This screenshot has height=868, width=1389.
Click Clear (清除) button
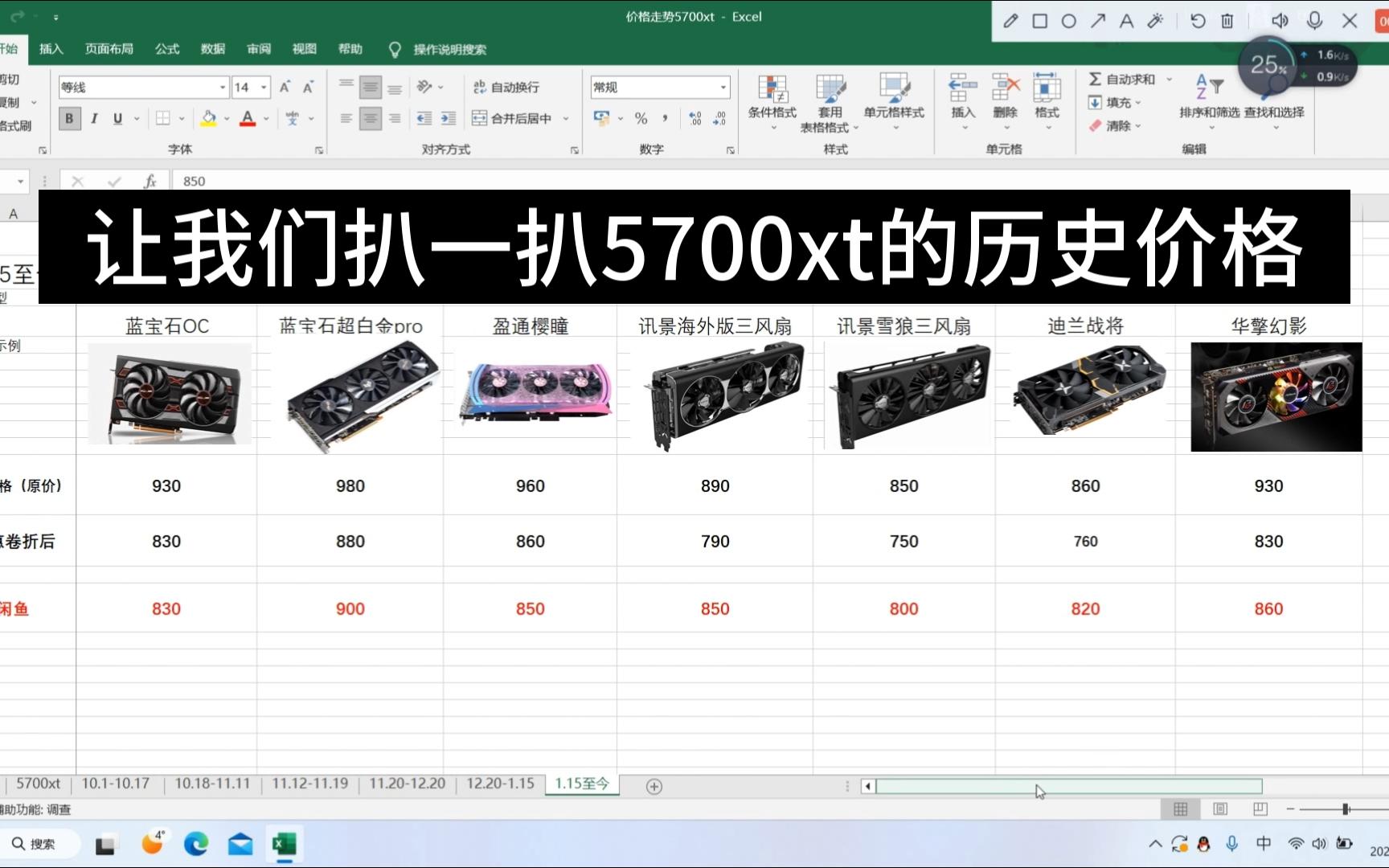pyautogui.click(x=1115, y=126)
